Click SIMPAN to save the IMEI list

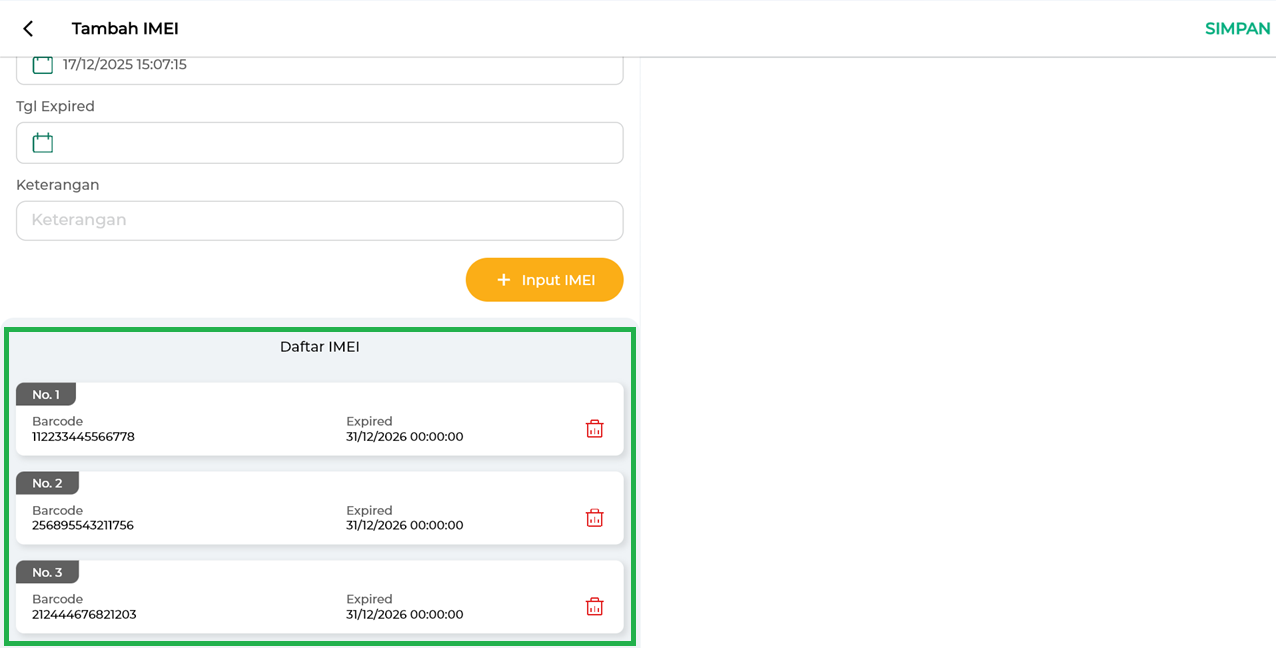(x=1237, y=29)
